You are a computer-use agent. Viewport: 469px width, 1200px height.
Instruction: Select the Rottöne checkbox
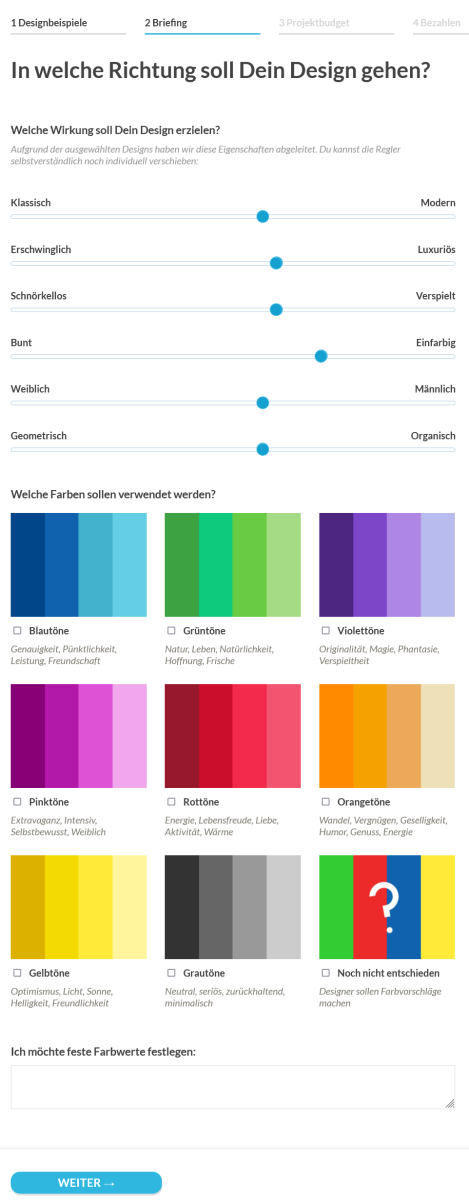(171, 802)
